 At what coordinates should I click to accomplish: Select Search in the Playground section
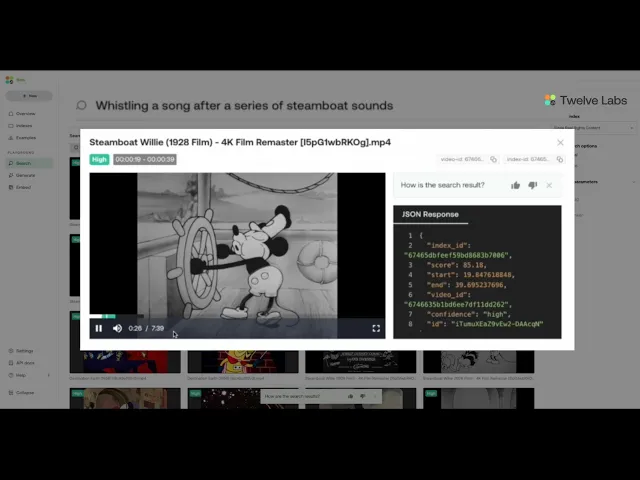tap(29, 163)
